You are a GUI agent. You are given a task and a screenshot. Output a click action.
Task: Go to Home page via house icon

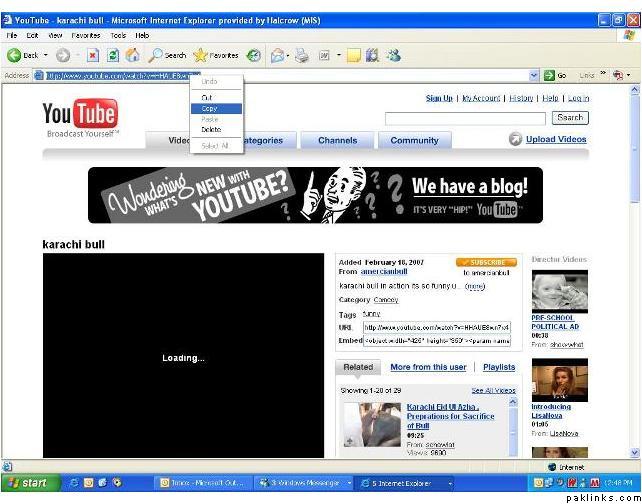132,55
